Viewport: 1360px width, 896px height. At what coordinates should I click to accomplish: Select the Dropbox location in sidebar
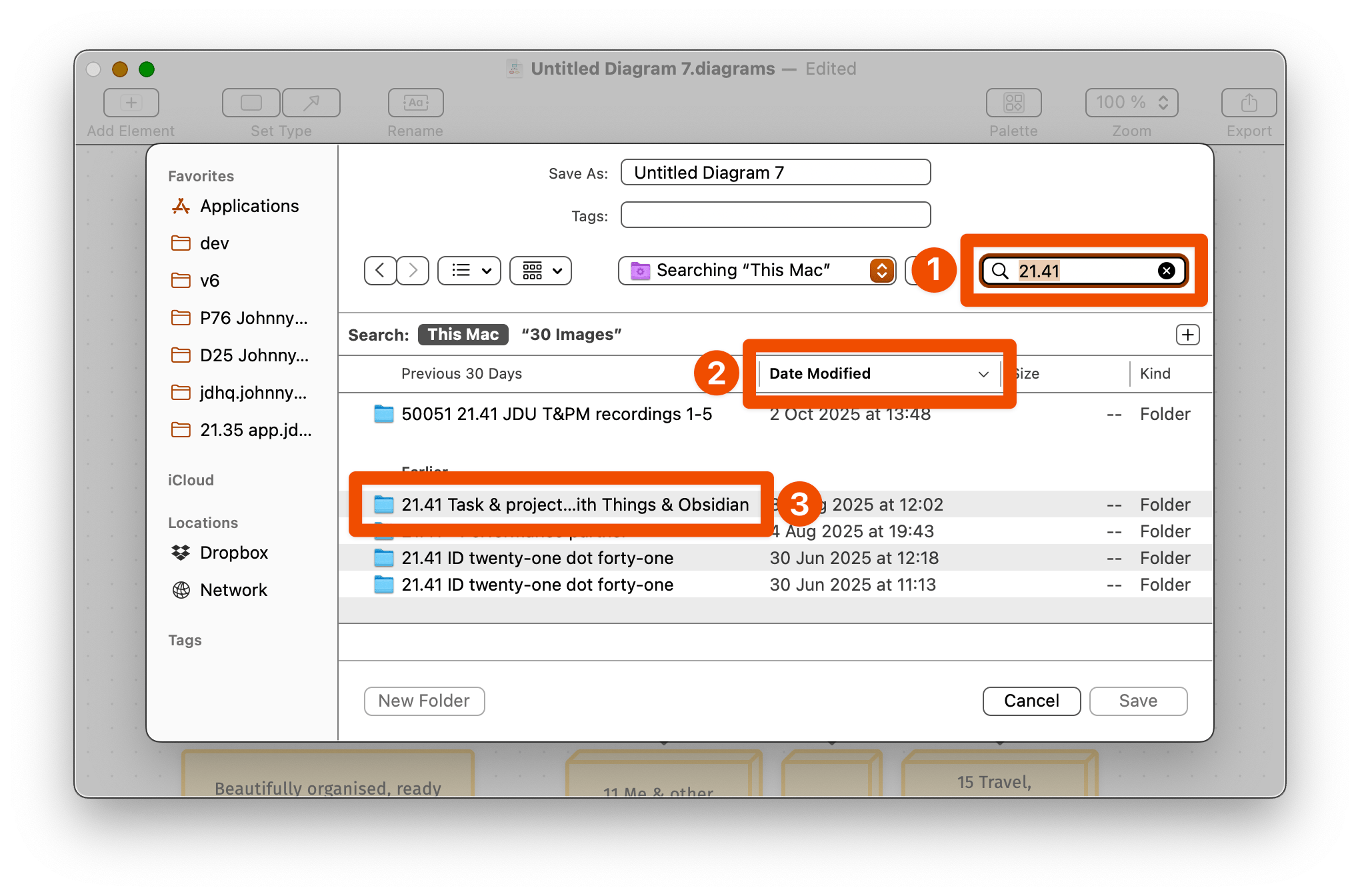pos(235,552)
